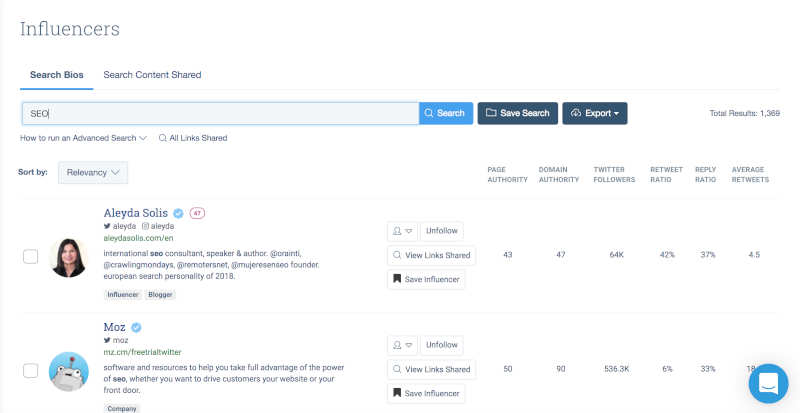Open Moz name link
The height and width of the screenshot is (413, 800).
115,327
